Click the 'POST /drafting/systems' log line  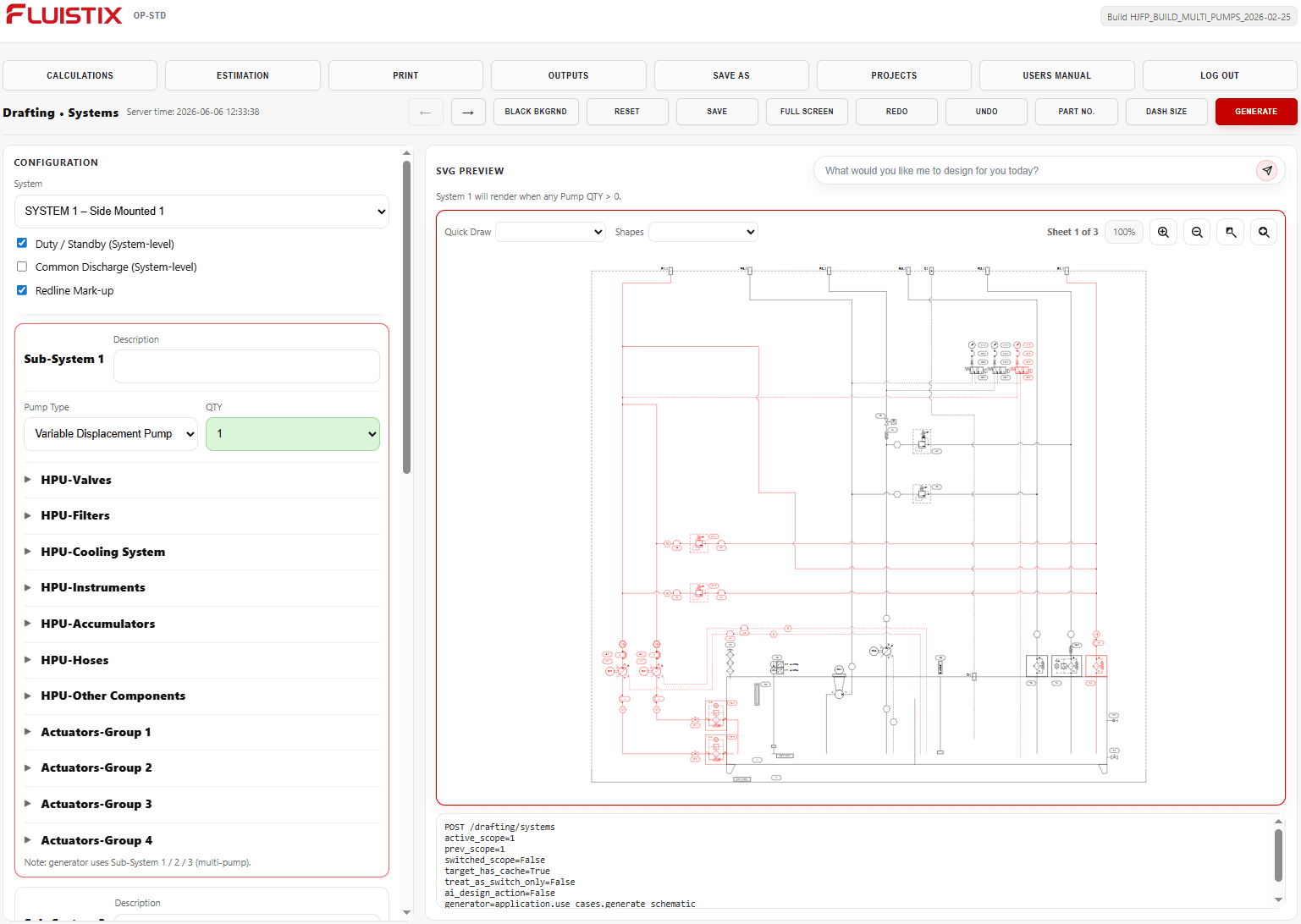pos(499,827)
